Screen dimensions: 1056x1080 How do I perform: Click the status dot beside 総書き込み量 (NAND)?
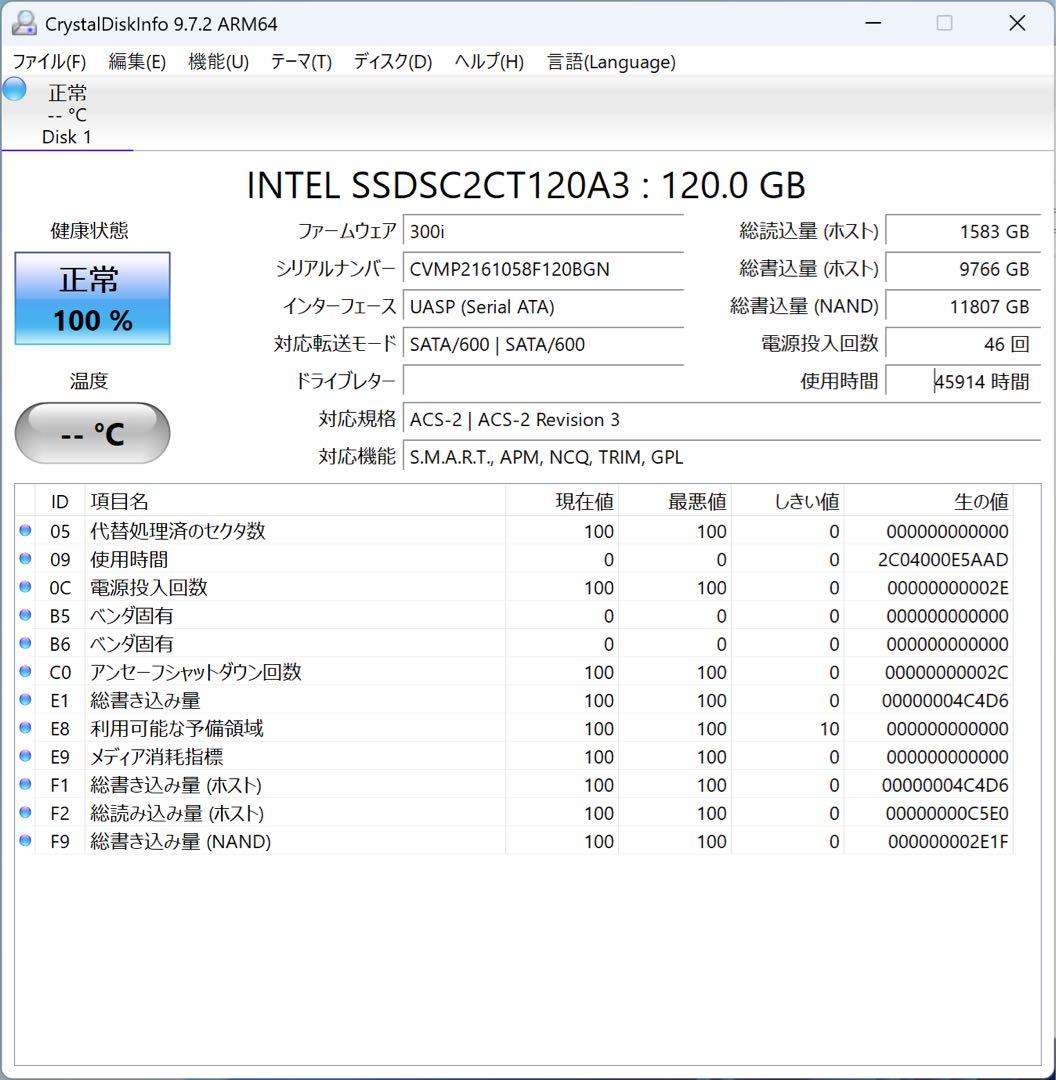[x=25, y=841]
